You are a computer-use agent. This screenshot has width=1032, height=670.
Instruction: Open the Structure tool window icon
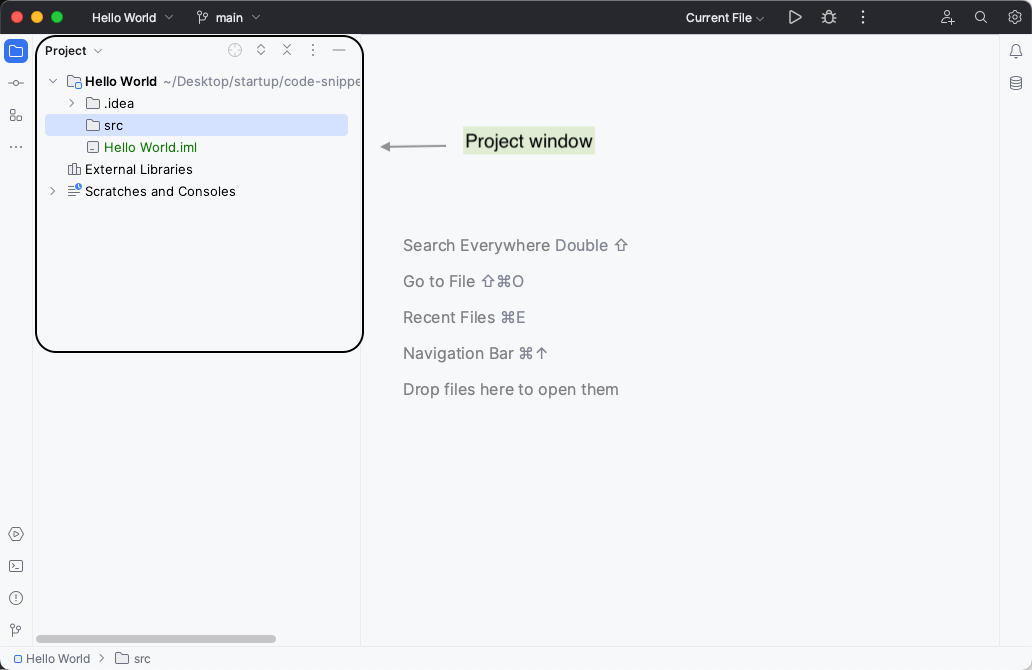point(16,115)
